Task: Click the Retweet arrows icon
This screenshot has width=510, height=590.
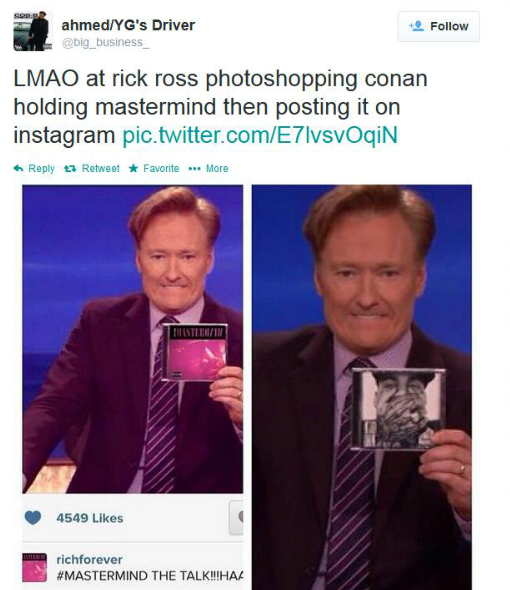Action: [70, 169]
